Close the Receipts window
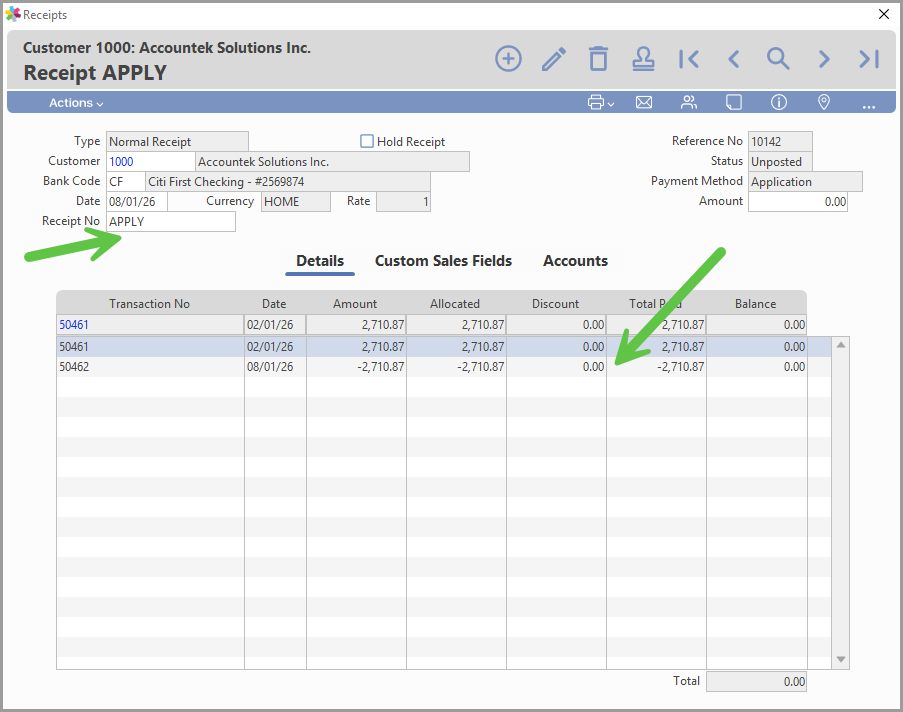This screenshot has height=712, width=903. tap(884, 14)
